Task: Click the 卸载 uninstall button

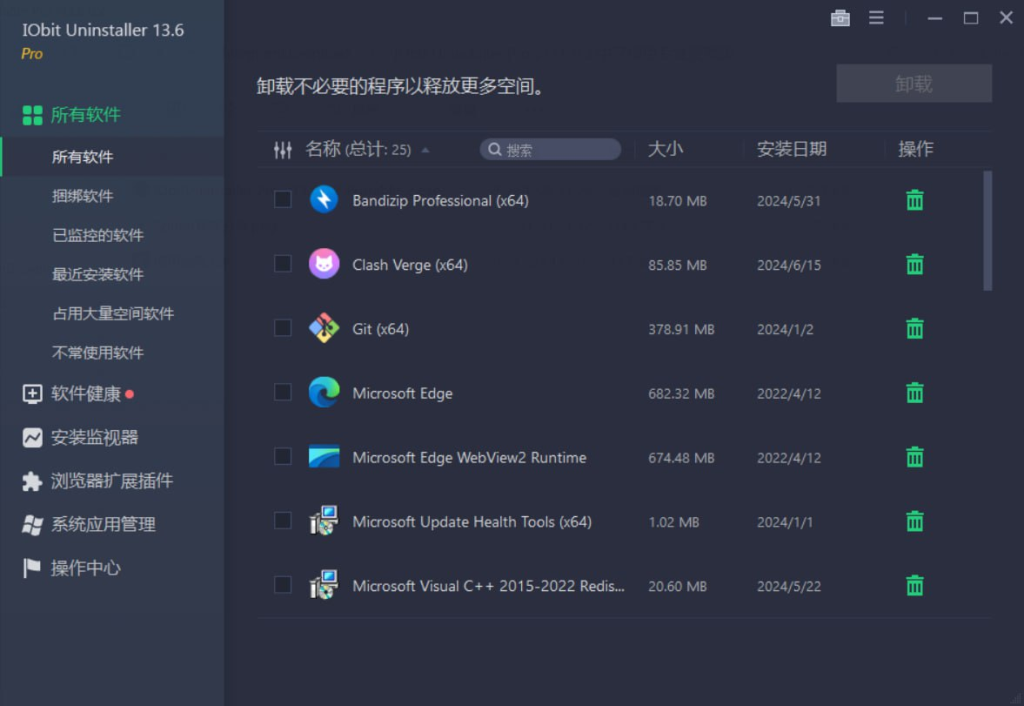Action: point(914,84)
